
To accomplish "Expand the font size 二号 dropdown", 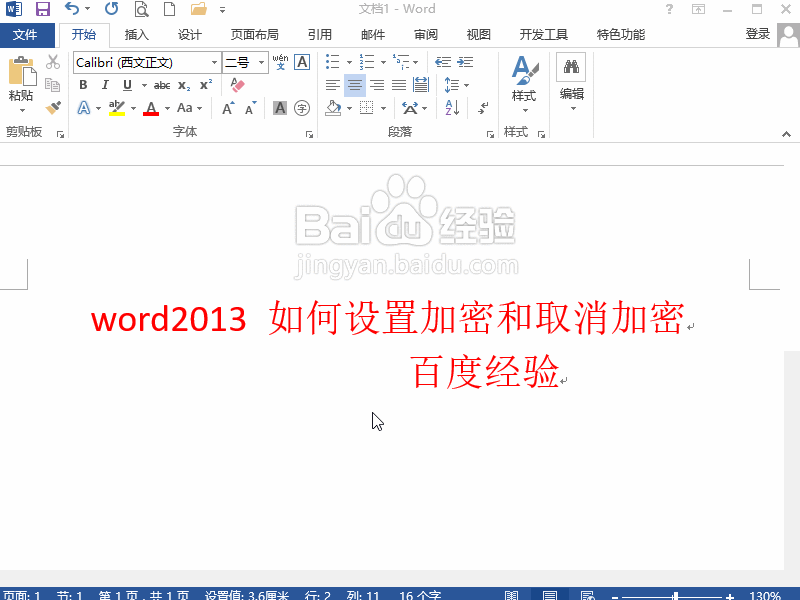I will pos(261,62).
